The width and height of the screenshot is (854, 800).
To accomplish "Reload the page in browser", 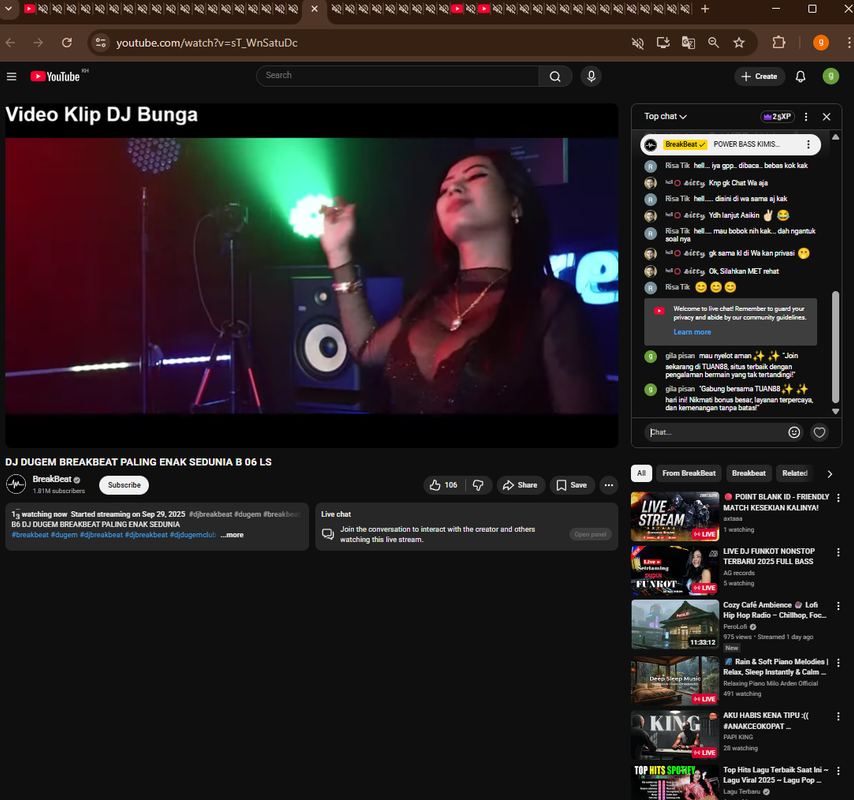I will tap(66, 42).
